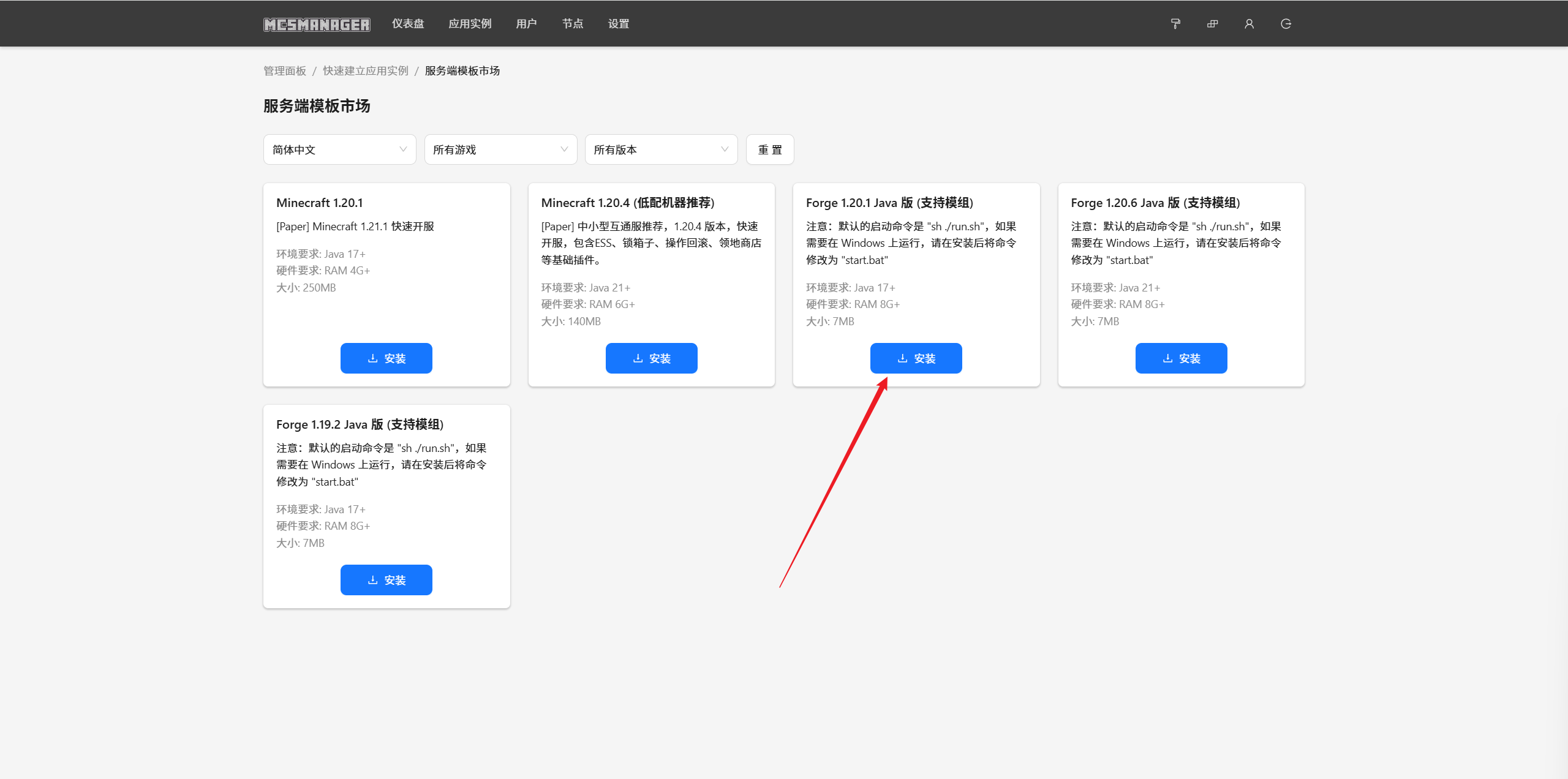Click 环境要求: Java 17+ in Forge 1.20.1 card
Viewport: 1568px width, 779px height.
coord(851,288)
